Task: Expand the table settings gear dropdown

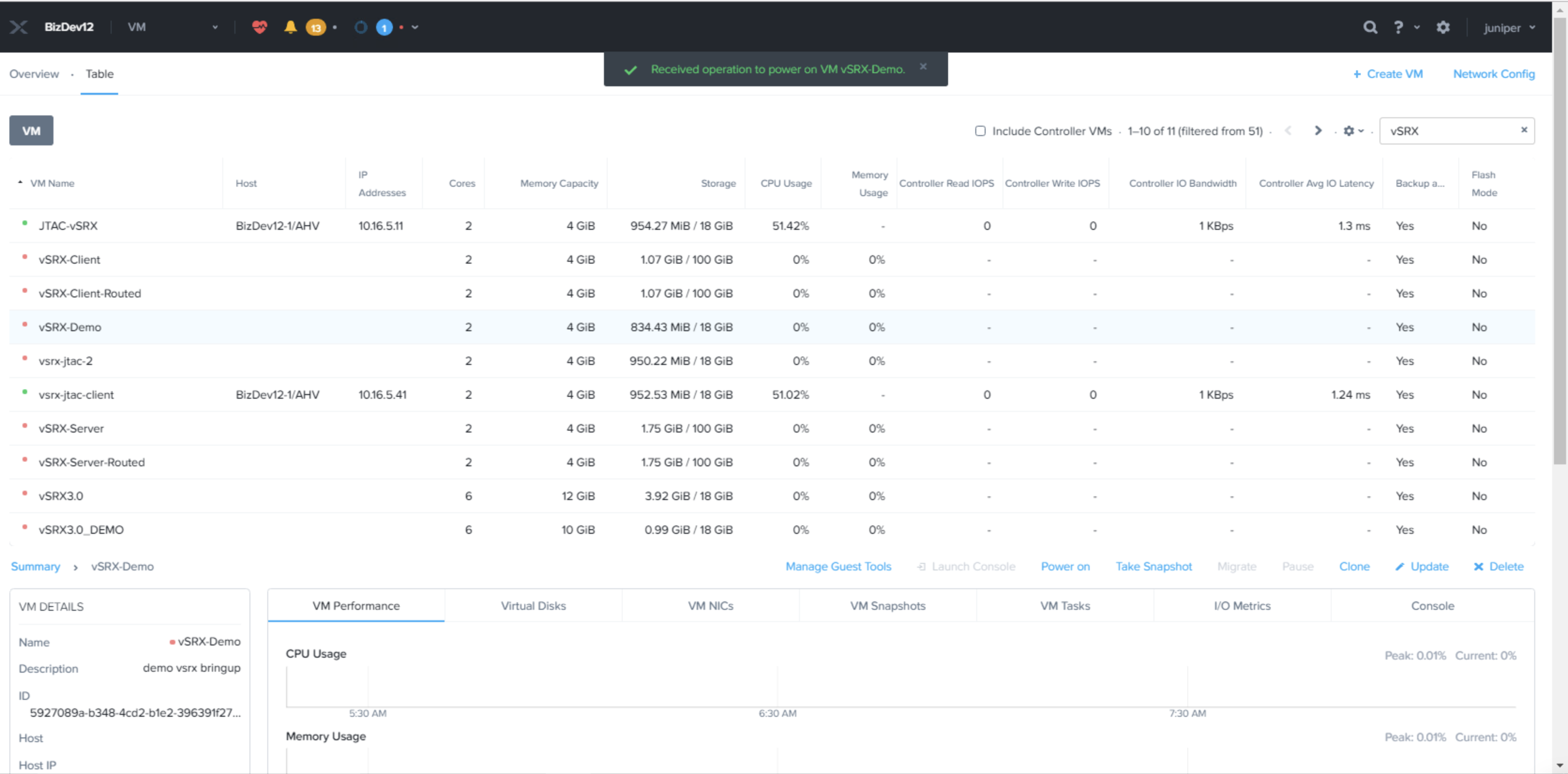Action: 1353,131
